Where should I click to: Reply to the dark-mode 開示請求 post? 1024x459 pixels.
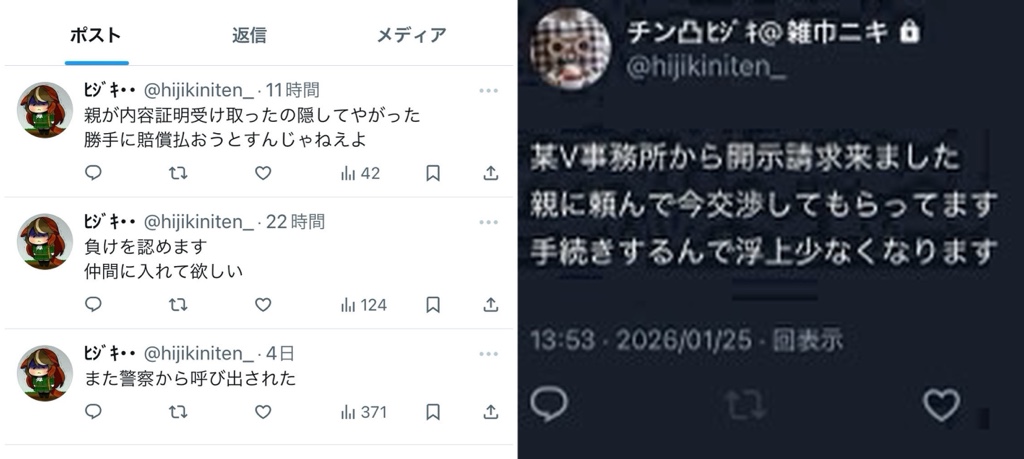[x=549, y=404]
